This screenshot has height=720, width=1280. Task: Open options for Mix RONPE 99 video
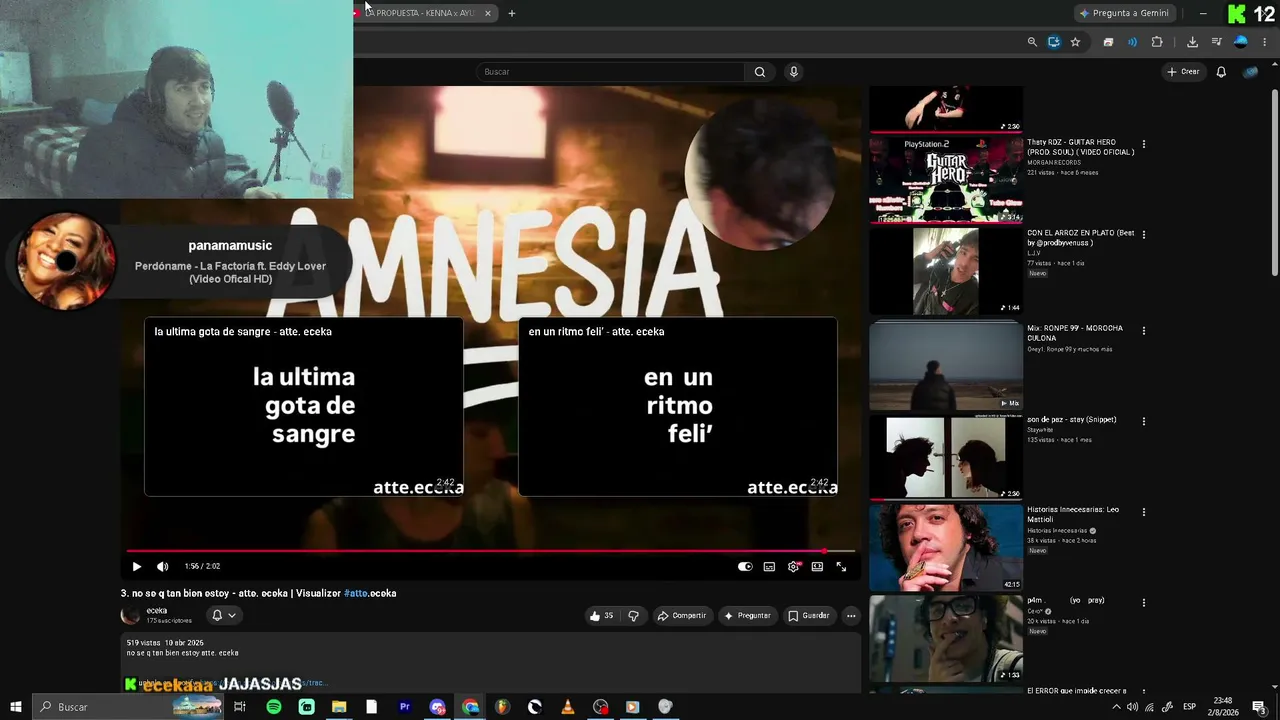1144,330
